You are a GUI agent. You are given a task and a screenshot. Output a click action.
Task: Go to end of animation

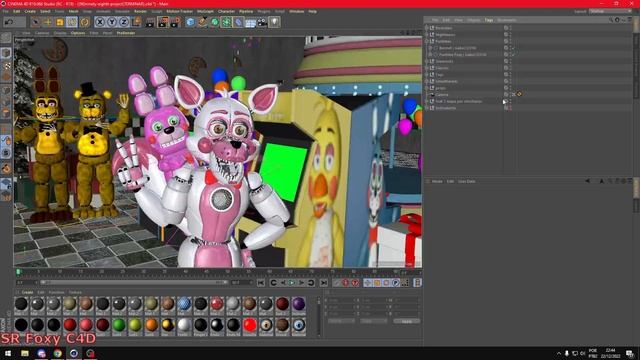click(324, 282)
